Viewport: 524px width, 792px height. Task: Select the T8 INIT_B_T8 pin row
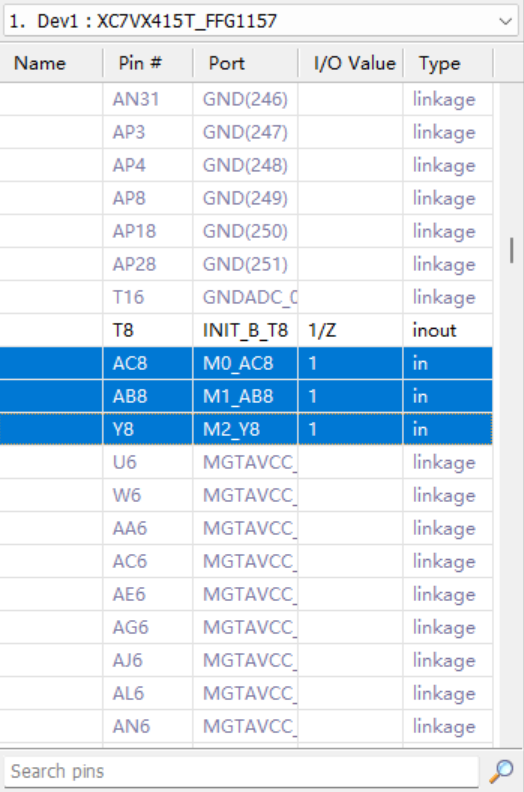click(246, 330)
